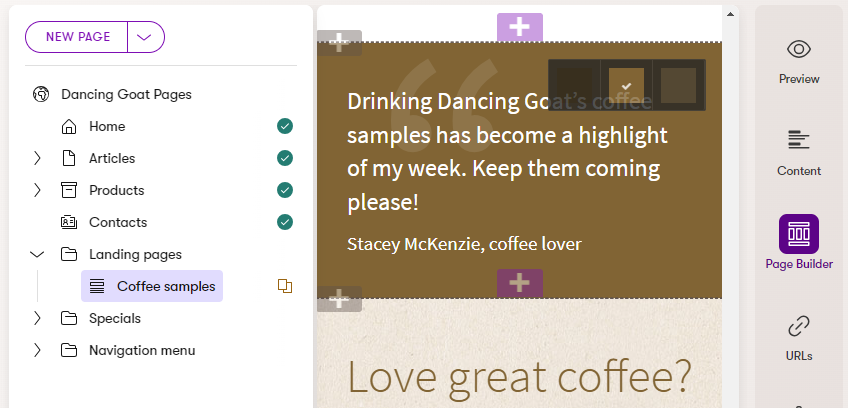Image resolution: width=848 pixels, height=408 pixels.
Task: Click the NEW PAGE button
Action: point(77,37)
